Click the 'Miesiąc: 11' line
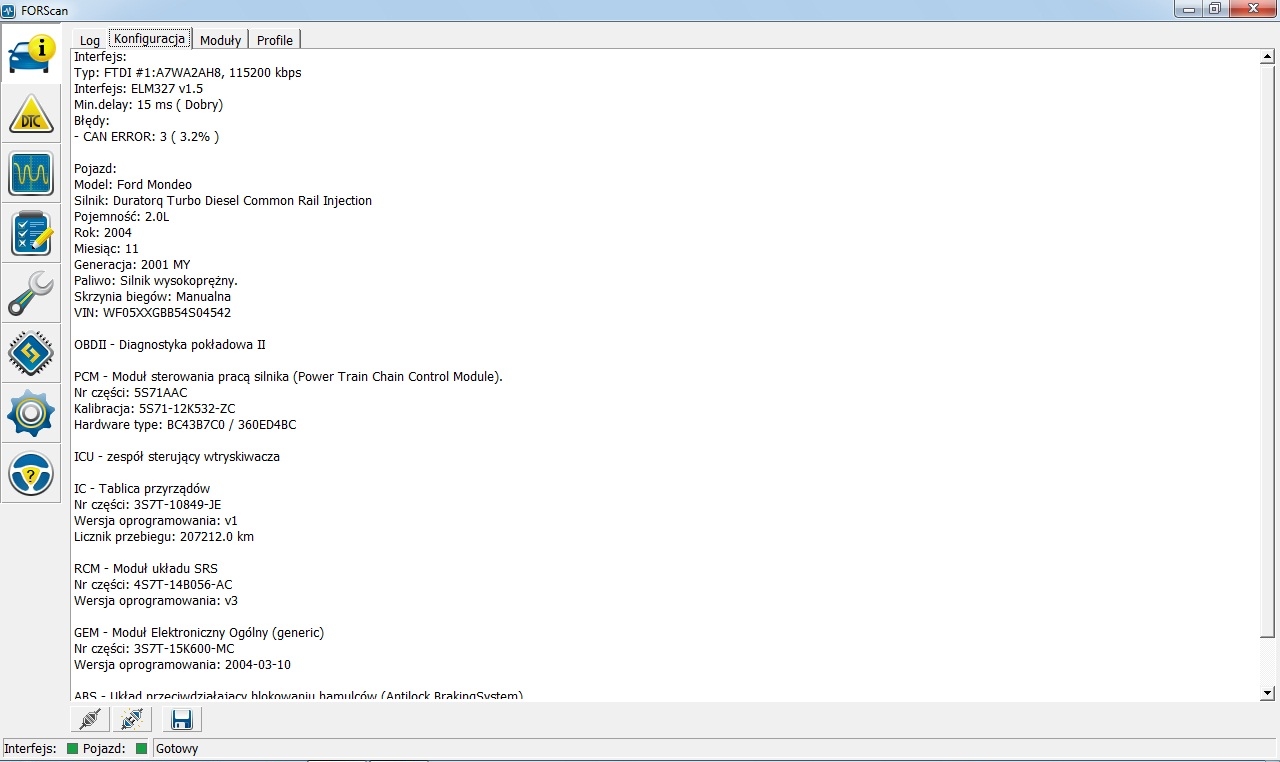The width and height of the screenshot is (1280, 762). 106,249
